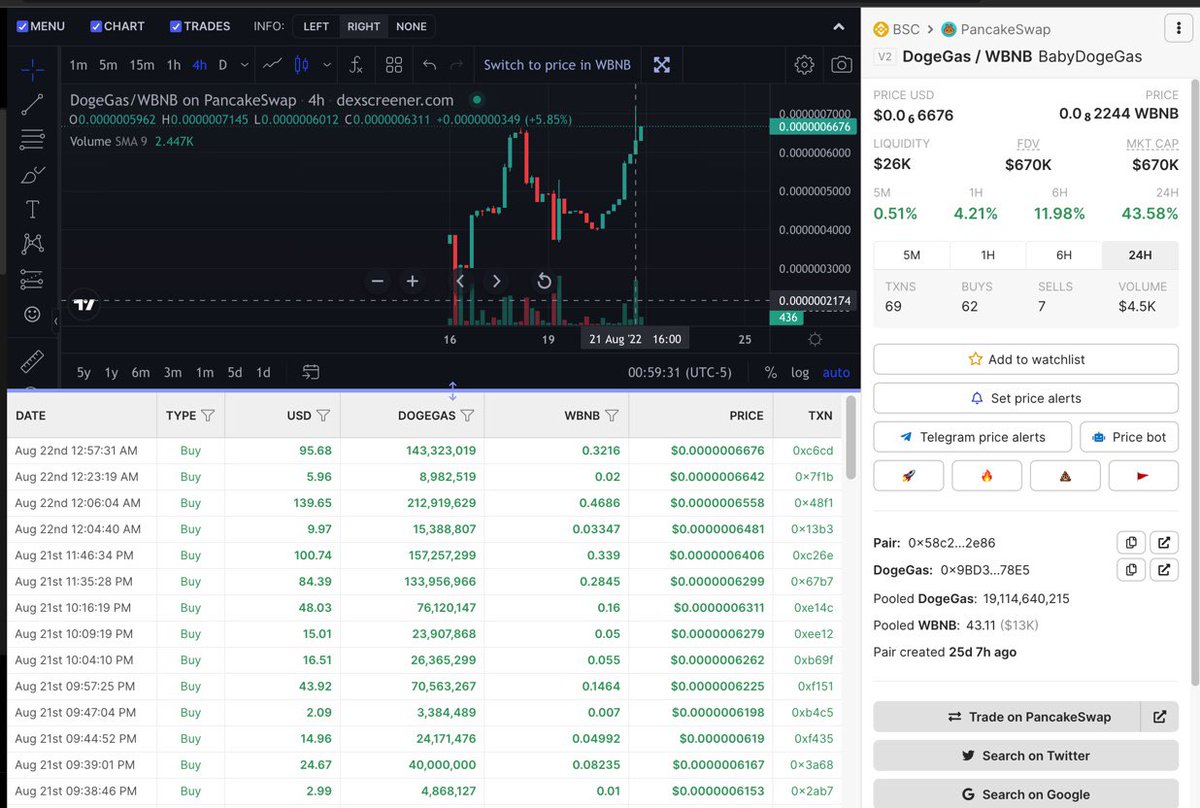The height and width of the screenshot is (808, 1200).
Task: Toggle percent scale on the chart
Action: (771, 372)
